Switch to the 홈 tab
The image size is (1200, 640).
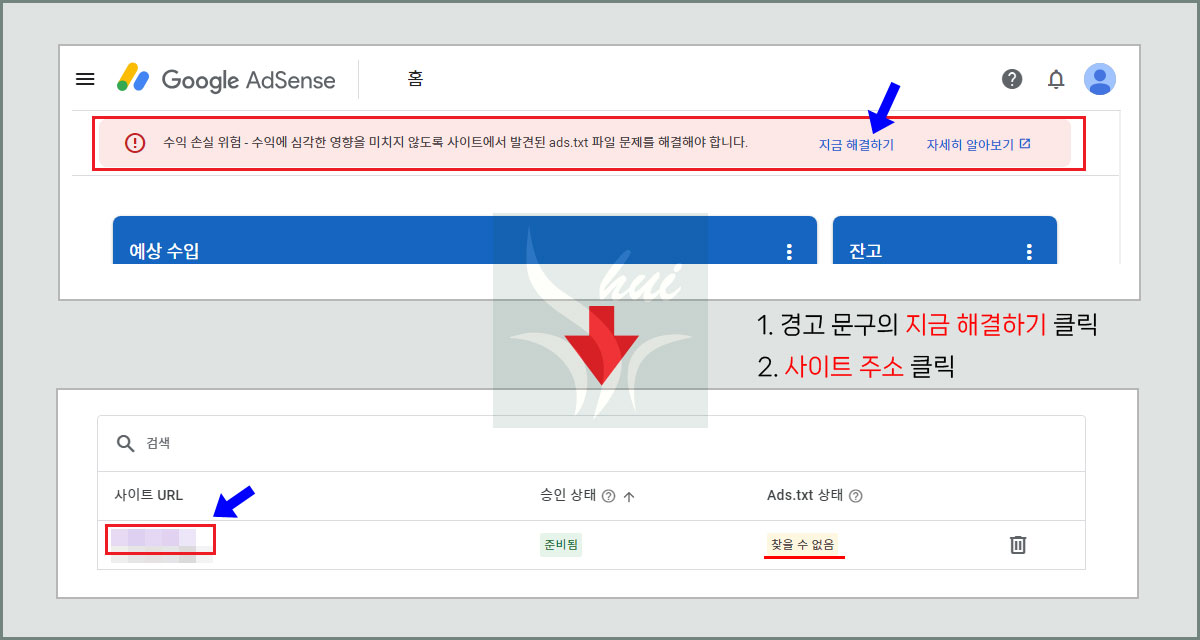coord(414,78)
